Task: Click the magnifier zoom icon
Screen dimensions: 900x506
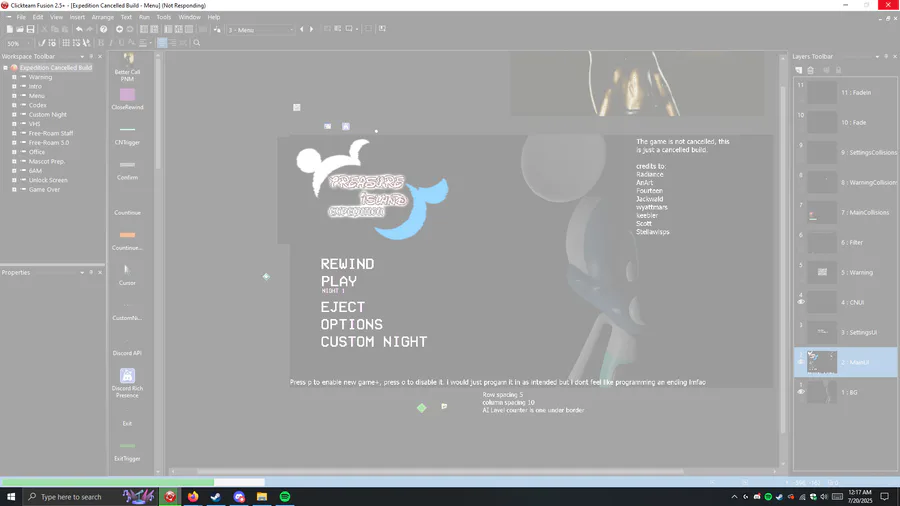Action: coord(197,43)
